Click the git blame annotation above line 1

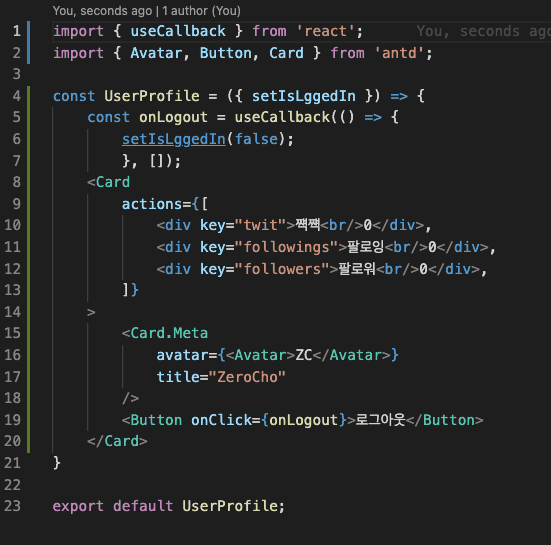point(147,11)
